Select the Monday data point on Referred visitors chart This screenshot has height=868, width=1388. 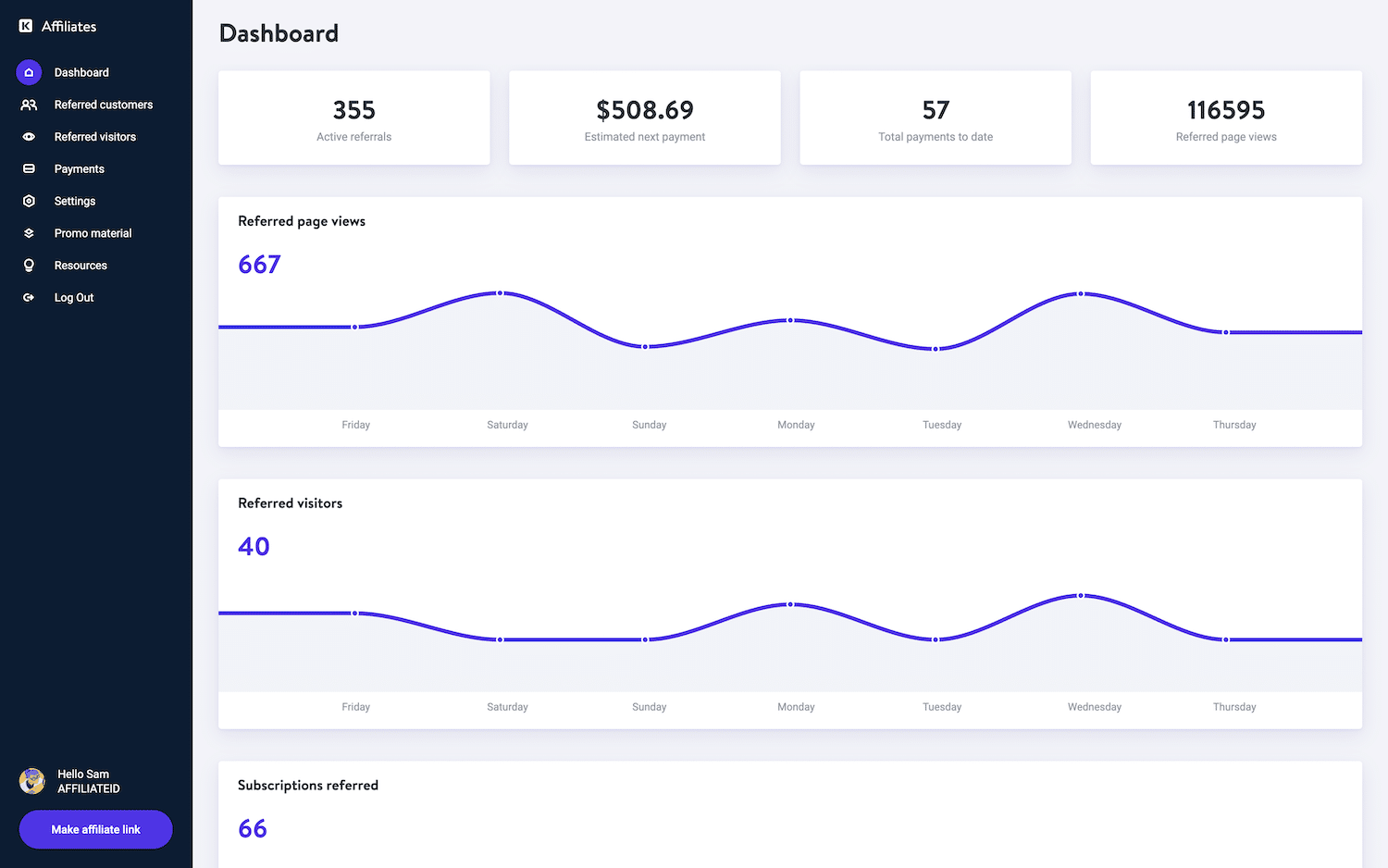pos(791,603)
